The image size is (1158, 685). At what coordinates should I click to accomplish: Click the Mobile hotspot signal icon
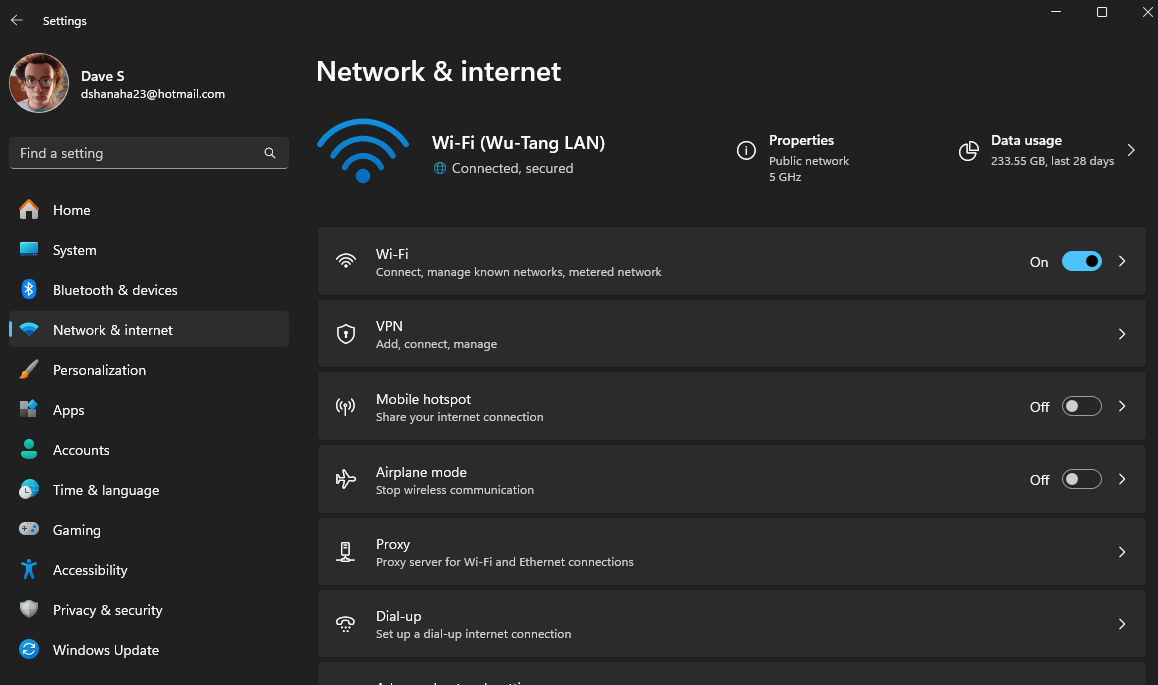[x=345, y=406]
